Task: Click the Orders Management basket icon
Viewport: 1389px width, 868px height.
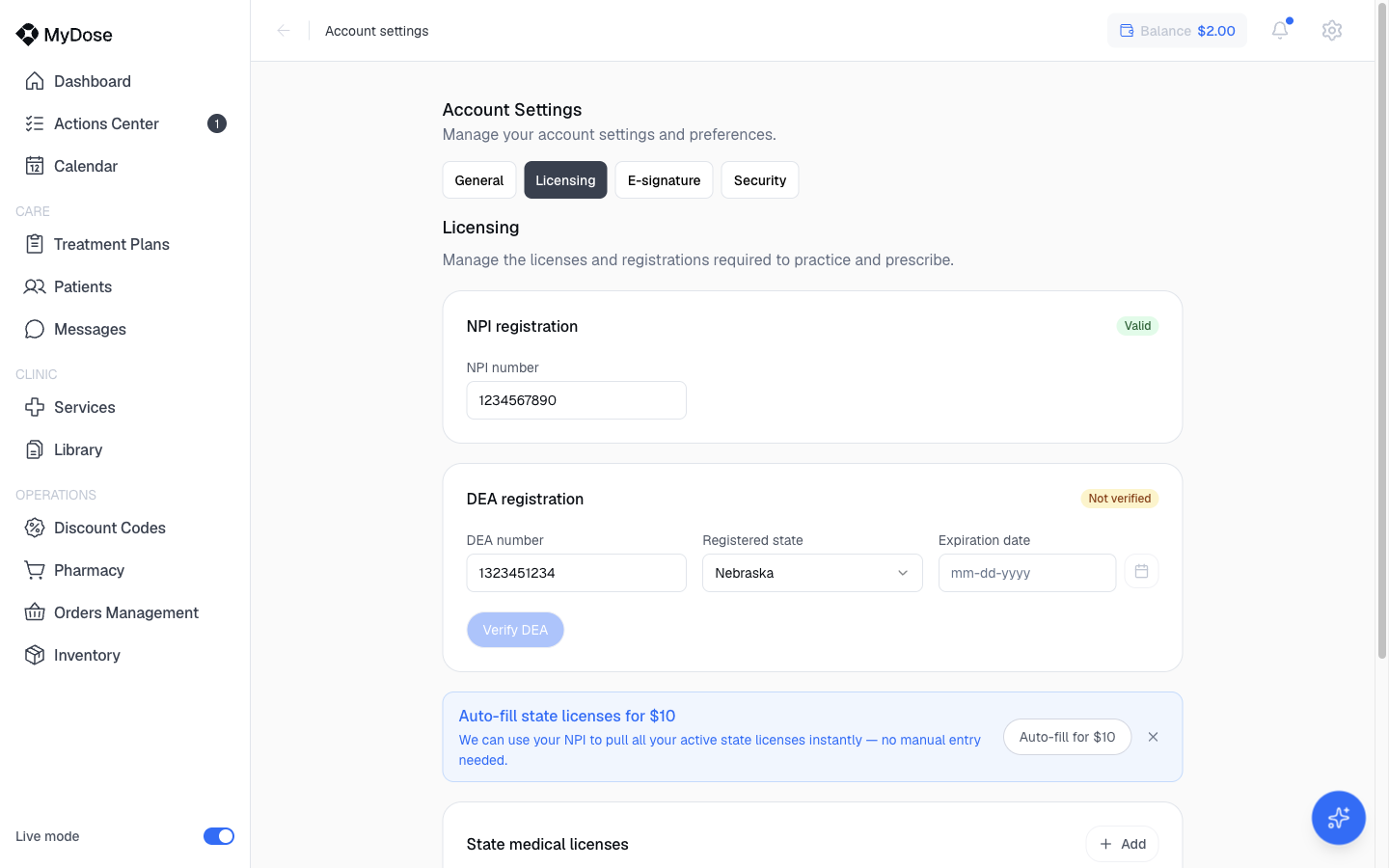Action: tap(35, 612)
